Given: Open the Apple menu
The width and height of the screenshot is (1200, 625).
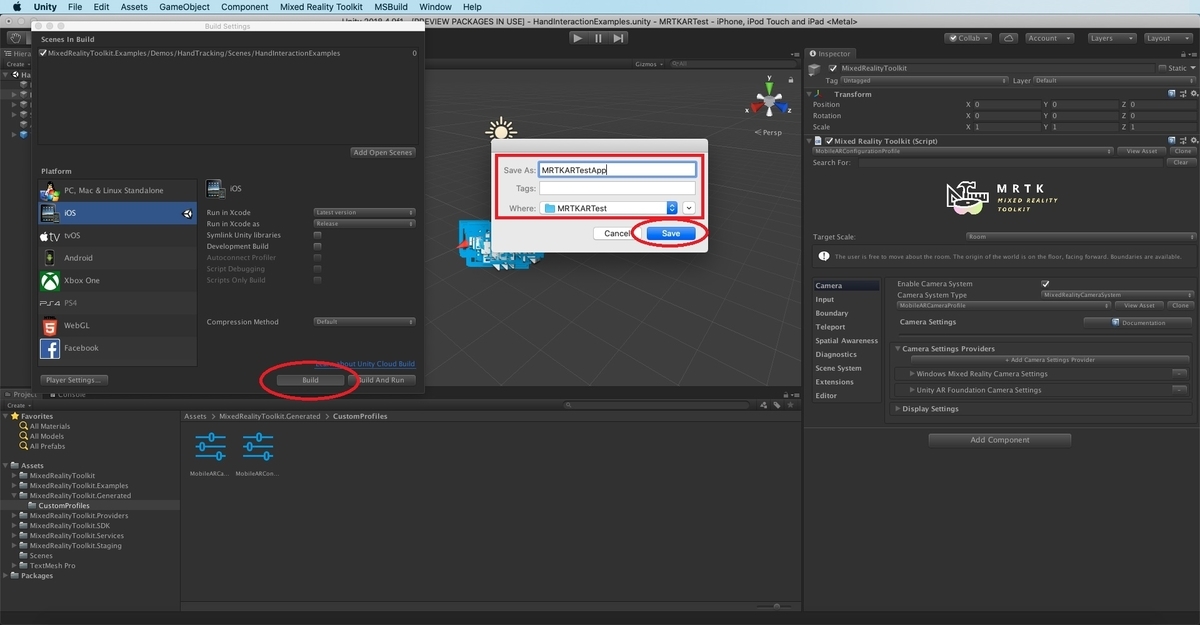Looking at the screenshot, I should (16, 7).
